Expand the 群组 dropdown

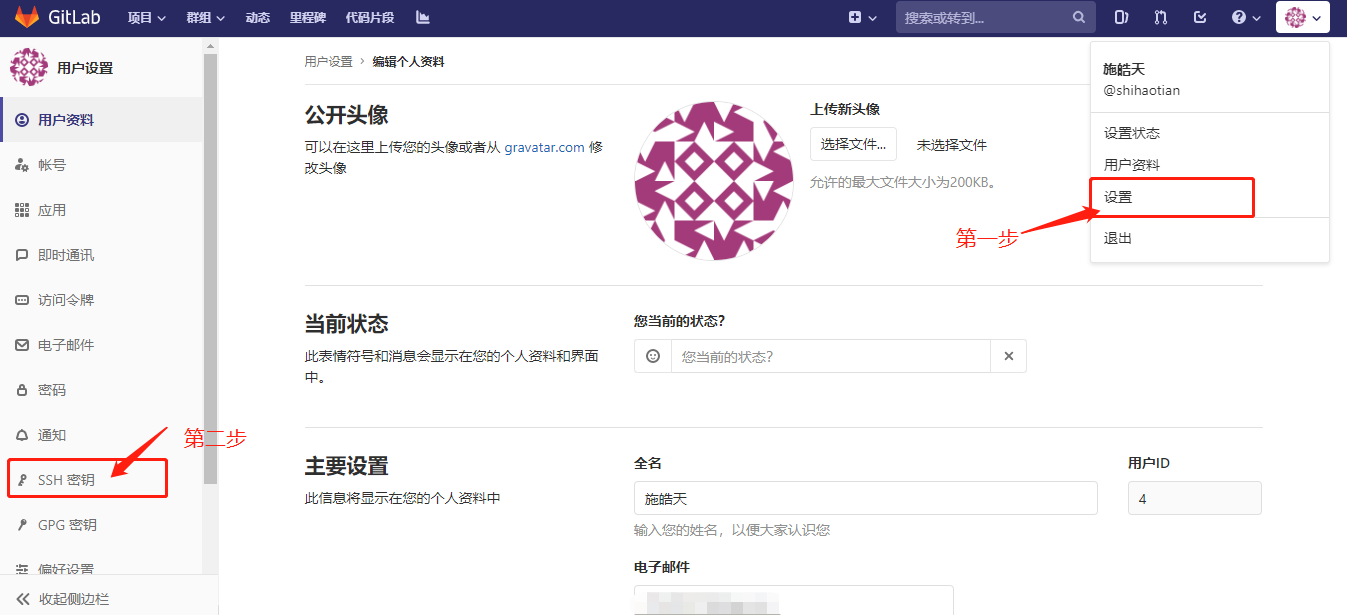[204, 17]
